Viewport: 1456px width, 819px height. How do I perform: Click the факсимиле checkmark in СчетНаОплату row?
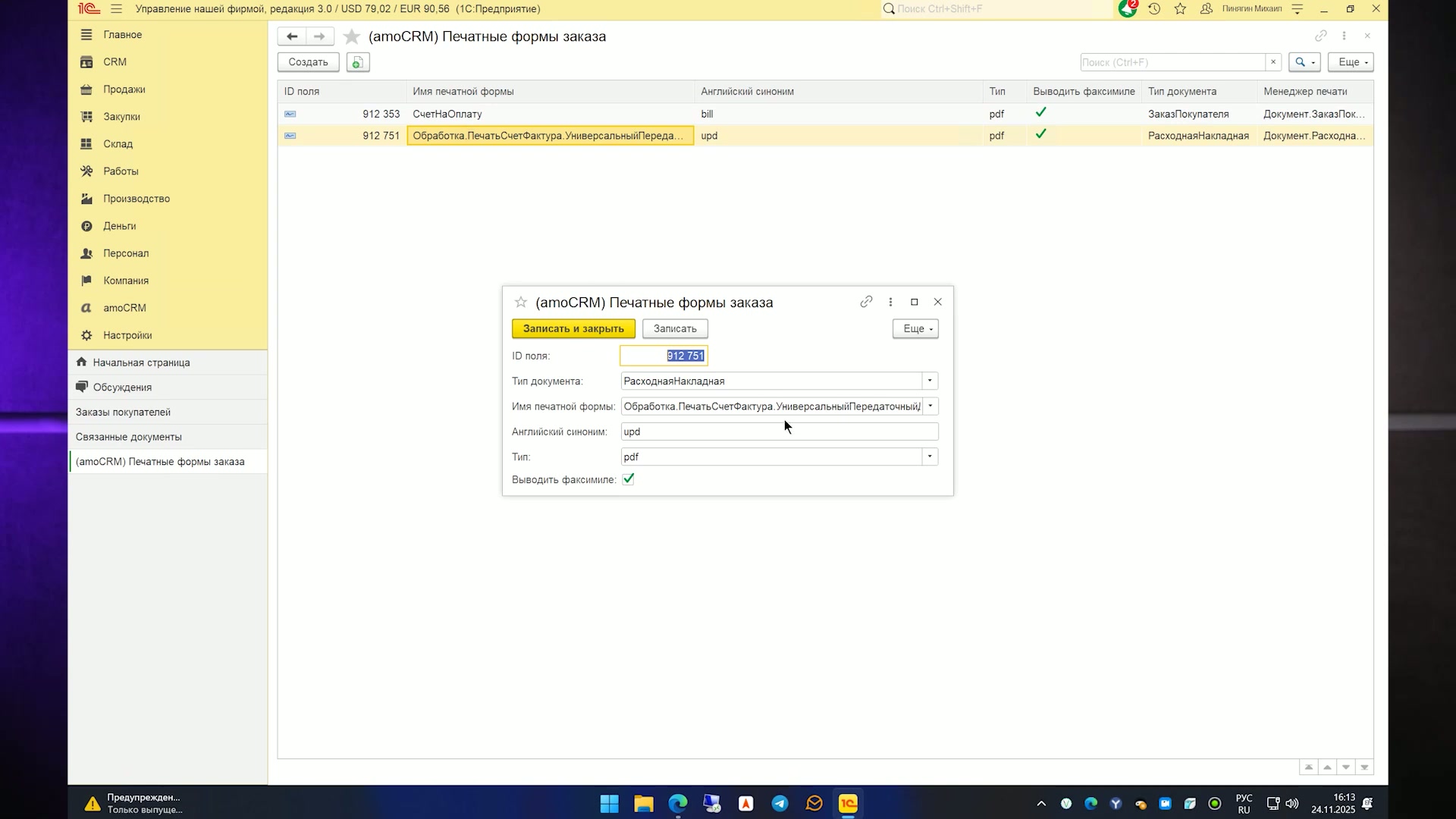pyautogui.click(x=1041, y=113)
